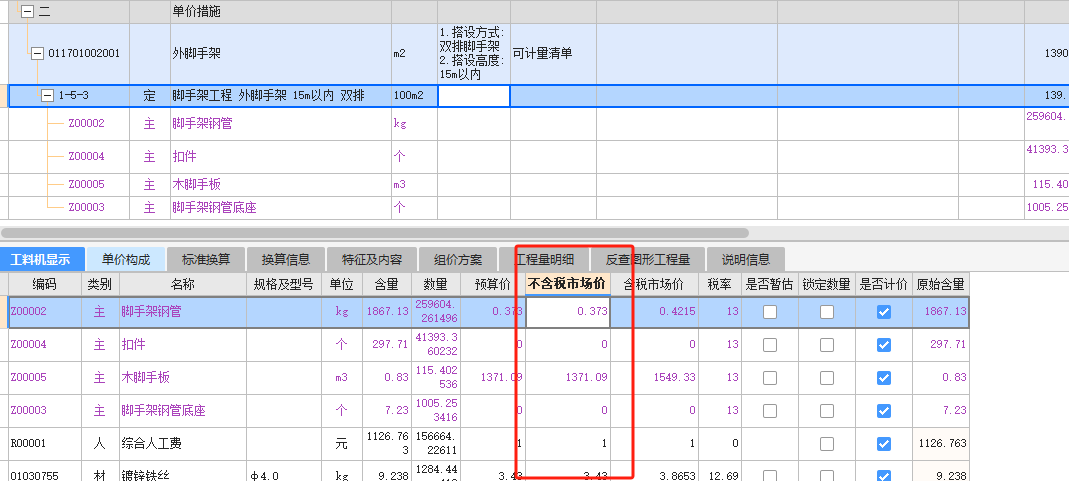The height and width of the screenshot is (481, 1069).
Task: Uncheck 是否计价 for the 脚手架钢管 row
Action: 884,312
